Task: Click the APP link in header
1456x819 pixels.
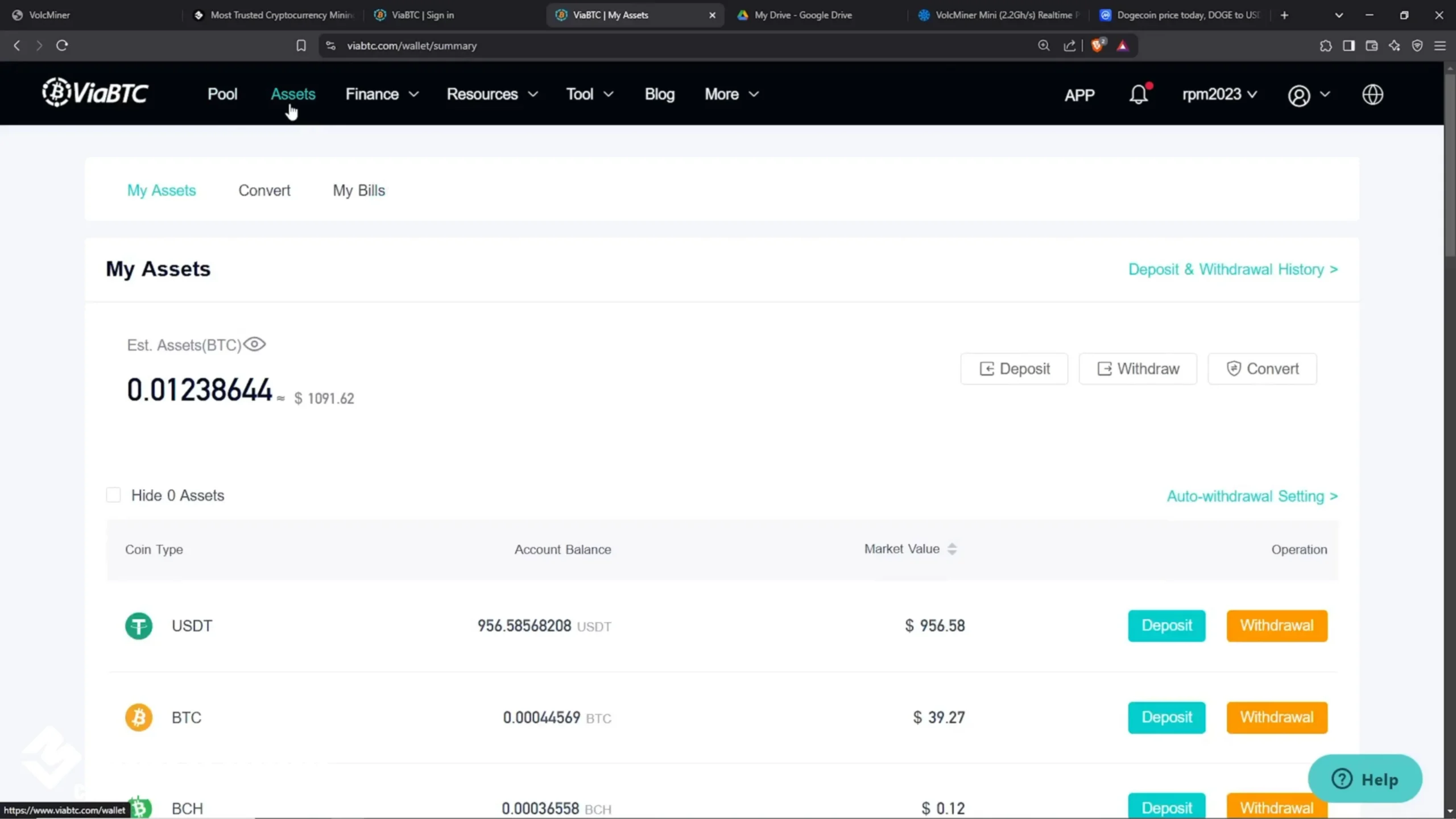Action: pyautogui.click(x=1079, y=94)
